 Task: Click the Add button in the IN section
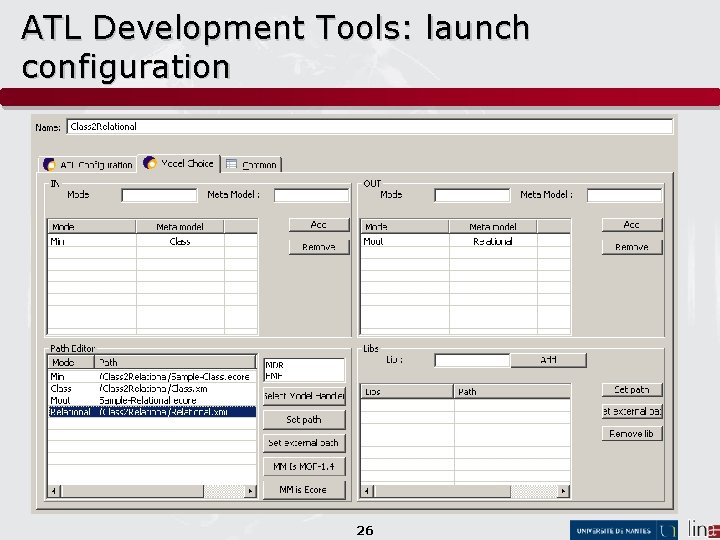point(319,225)
